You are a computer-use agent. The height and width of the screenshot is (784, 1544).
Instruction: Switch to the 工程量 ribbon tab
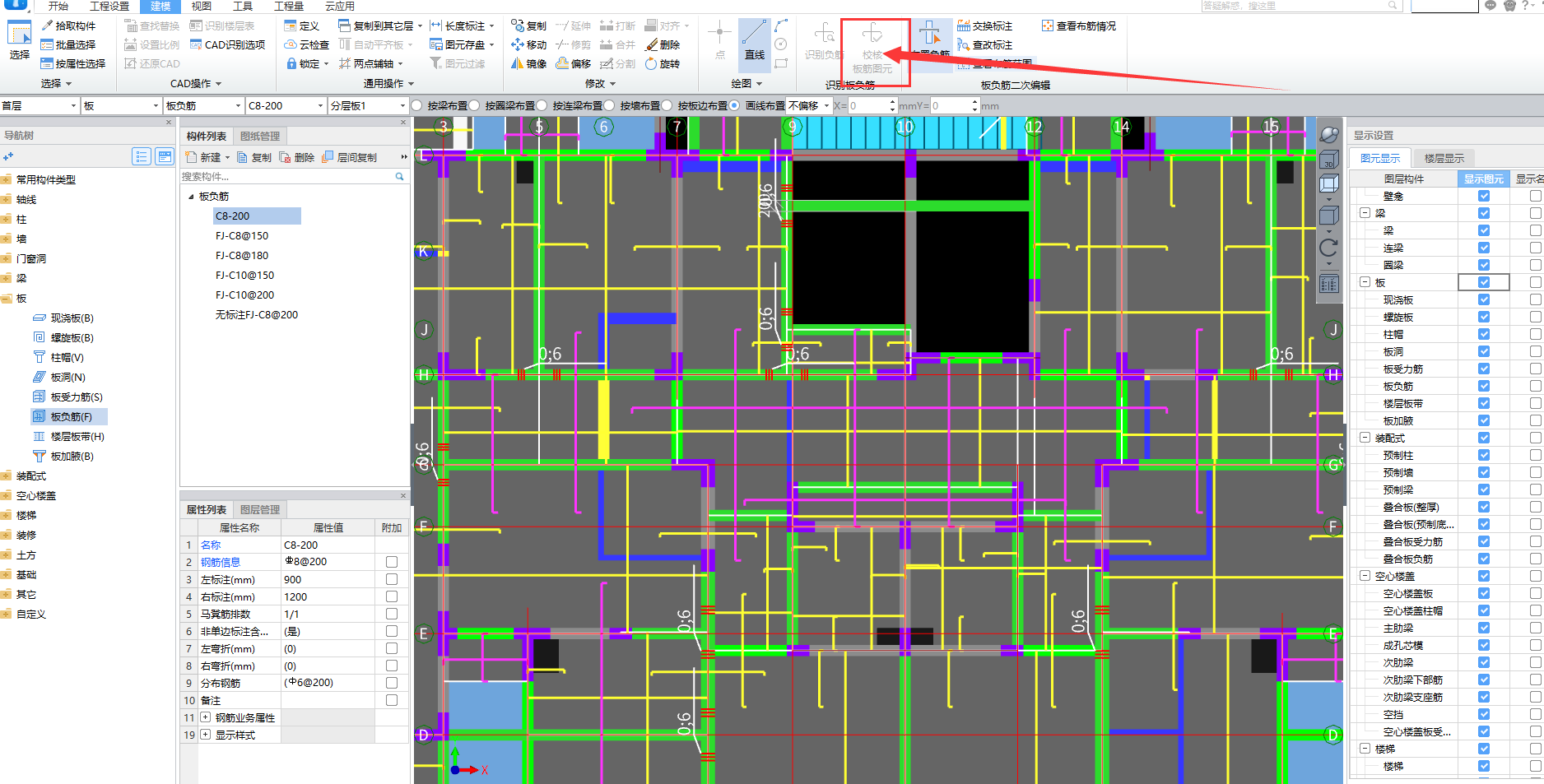coord(289,6)
